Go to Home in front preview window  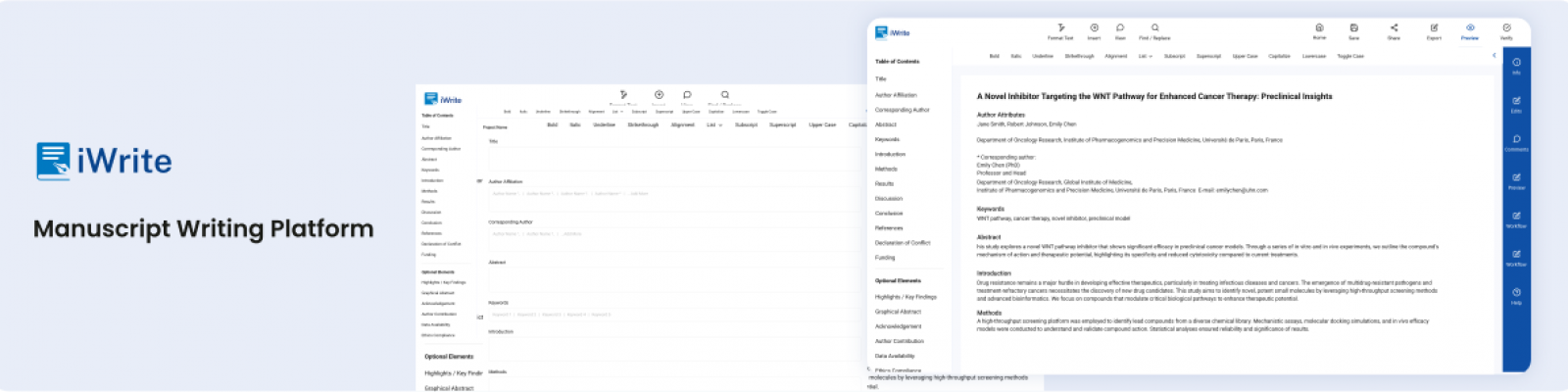(x=1319, y=31)
